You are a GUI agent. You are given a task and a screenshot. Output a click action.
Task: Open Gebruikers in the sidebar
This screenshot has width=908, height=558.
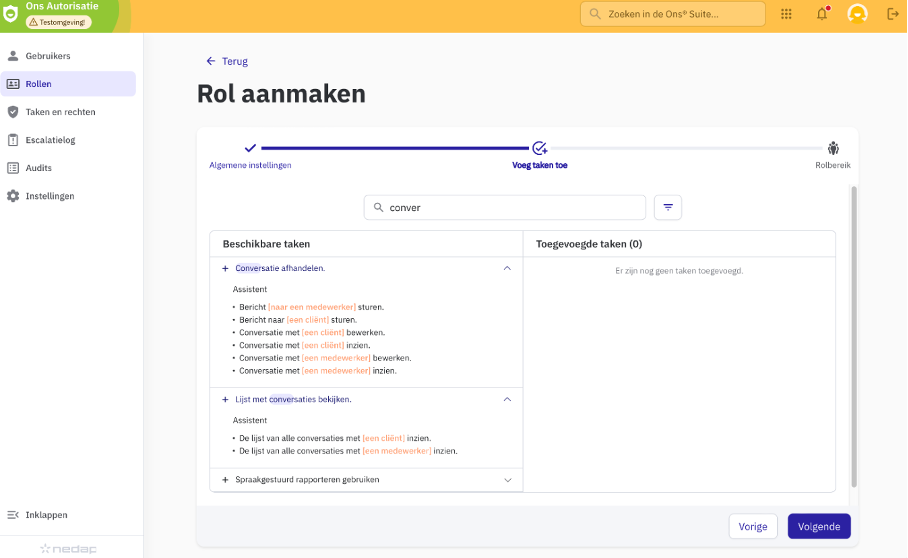(x=48, y=56)
